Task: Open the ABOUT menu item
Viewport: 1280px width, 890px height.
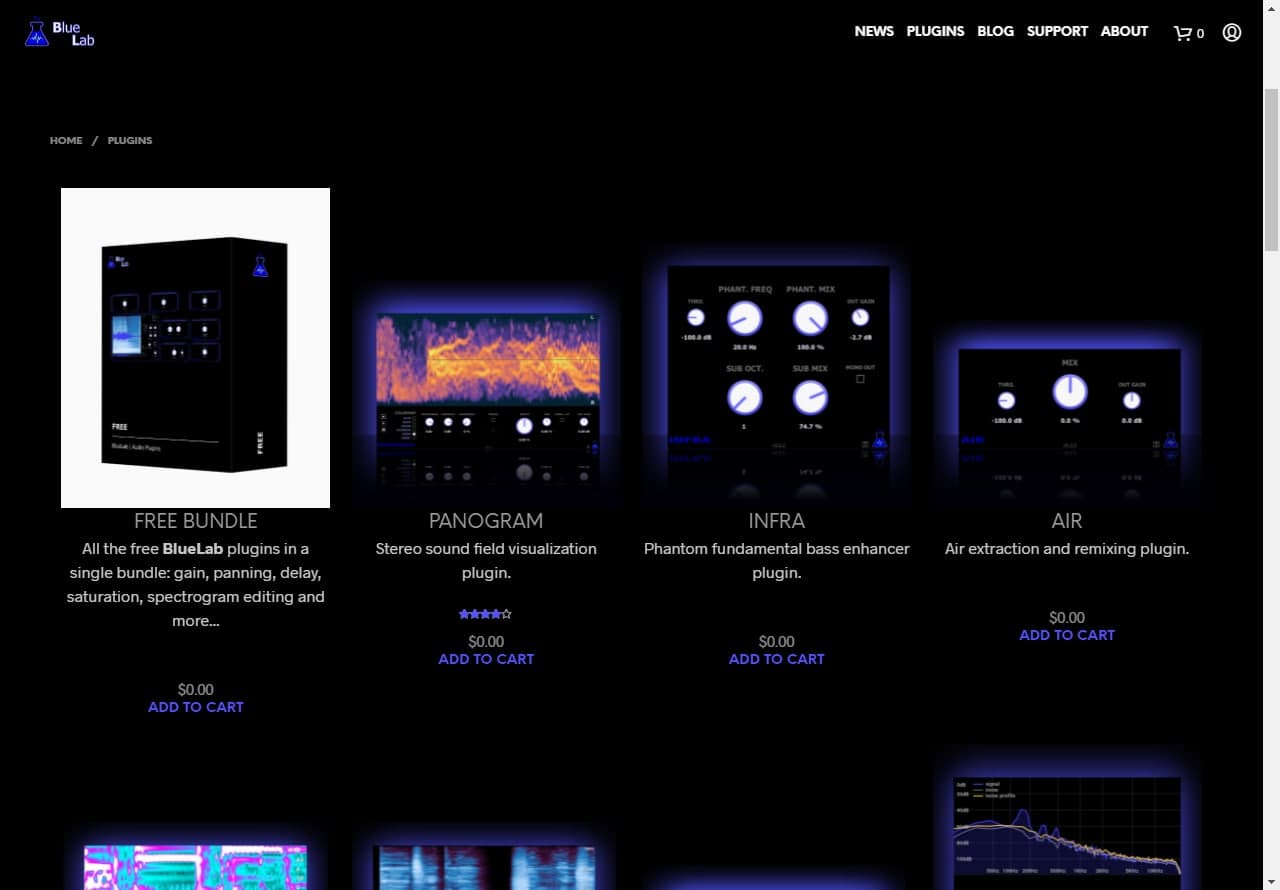Action: point(1124,31)
